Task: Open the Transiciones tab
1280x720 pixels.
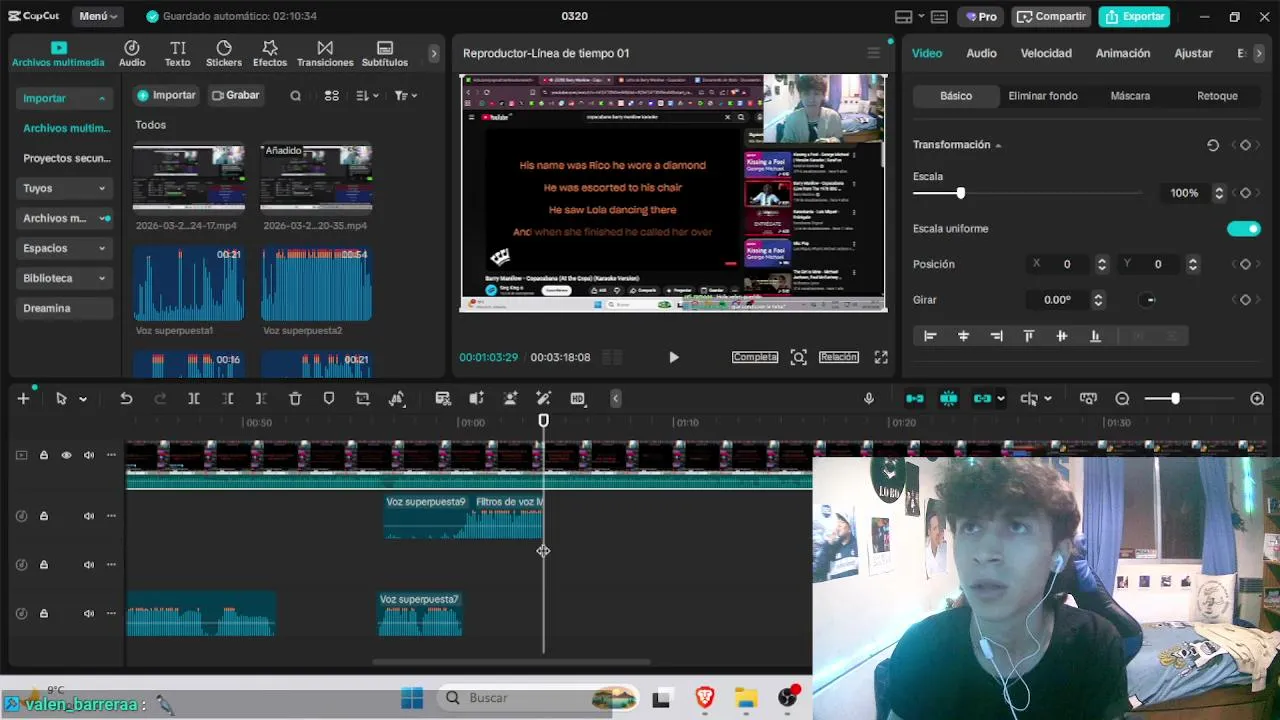Action: pos(325,54)
